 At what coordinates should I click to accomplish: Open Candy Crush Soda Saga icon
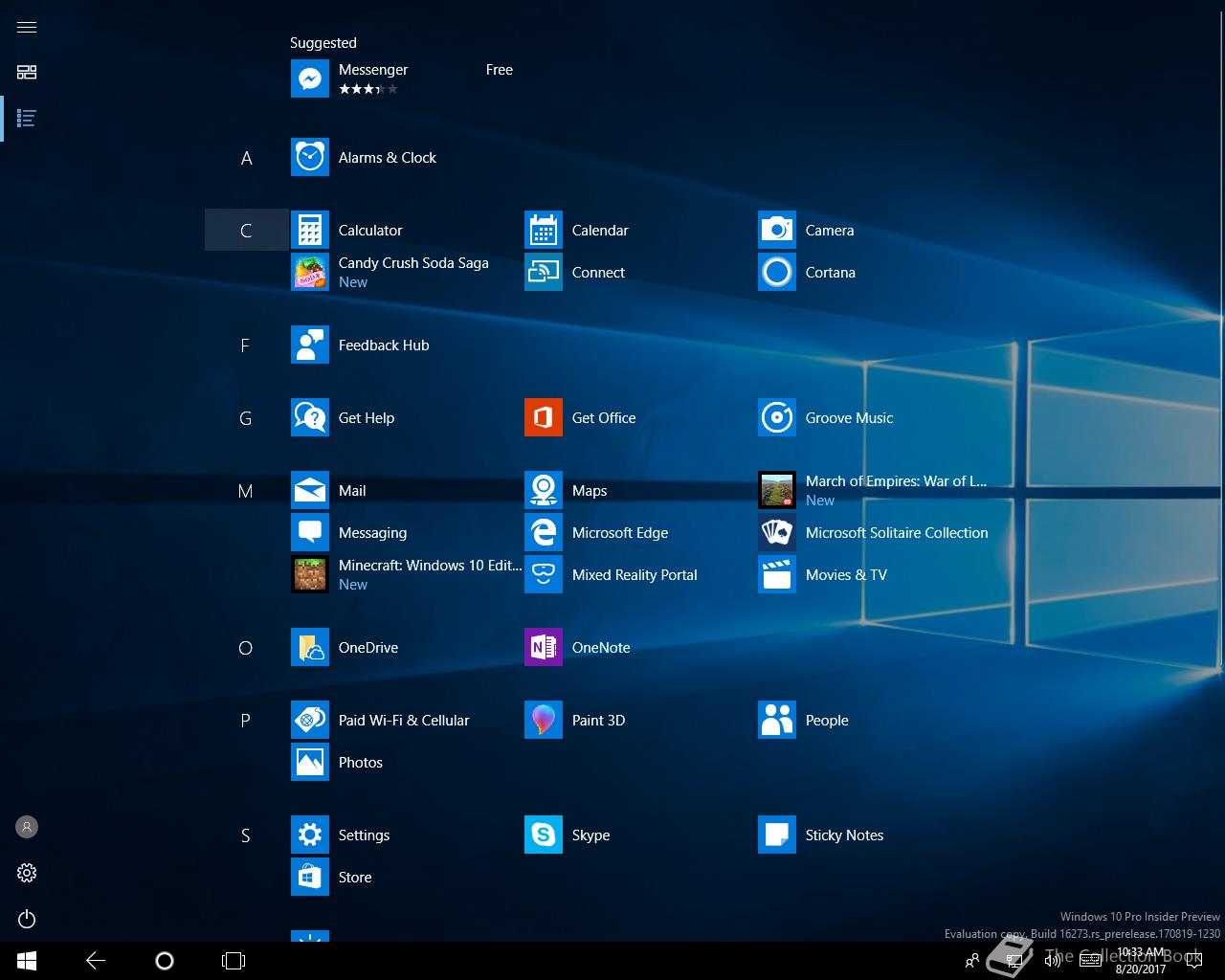pos(310,272)
